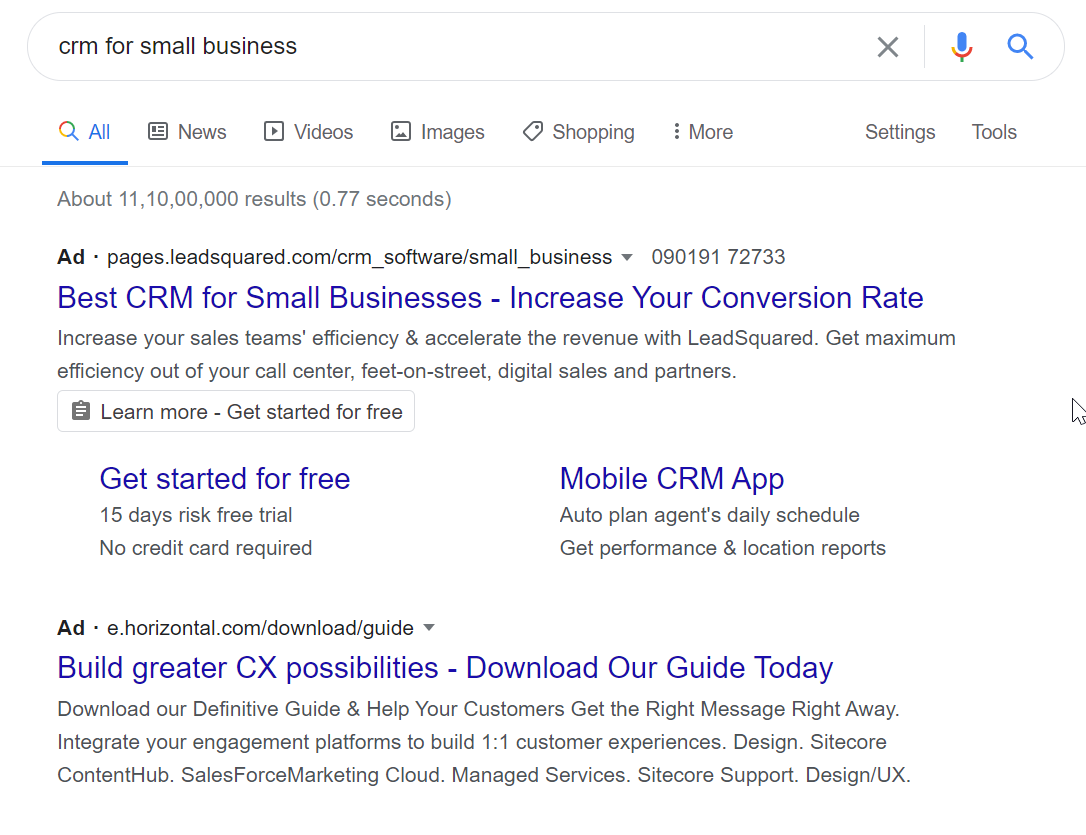Click the pages.leadsquared.com ad URL text
Image resolution: width=1086 pixels, height=835 pixels.
coord(359,258)
